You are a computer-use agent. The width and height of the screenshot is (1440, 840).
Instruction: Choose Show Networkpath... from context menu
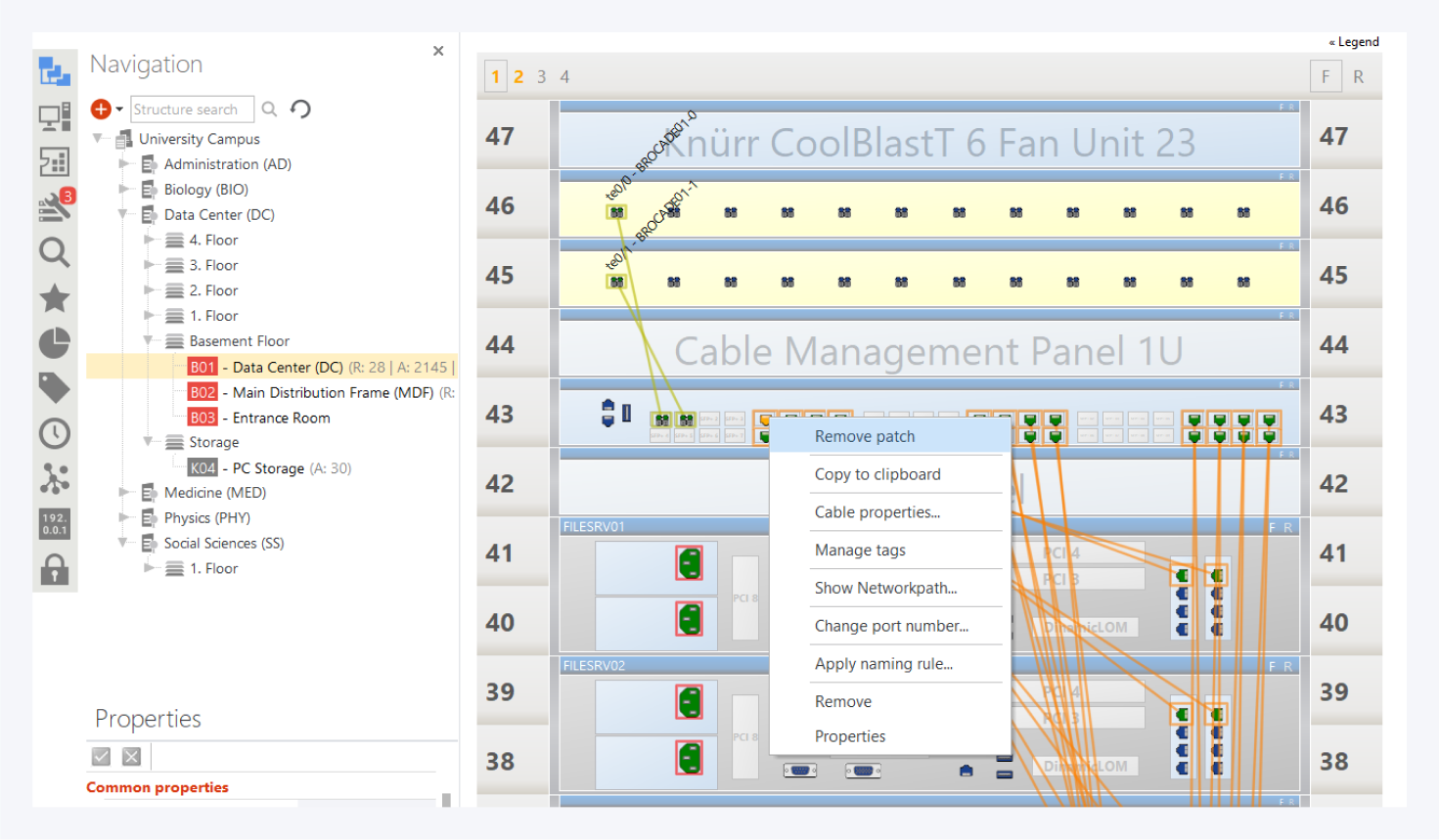(x=885, y=588)
